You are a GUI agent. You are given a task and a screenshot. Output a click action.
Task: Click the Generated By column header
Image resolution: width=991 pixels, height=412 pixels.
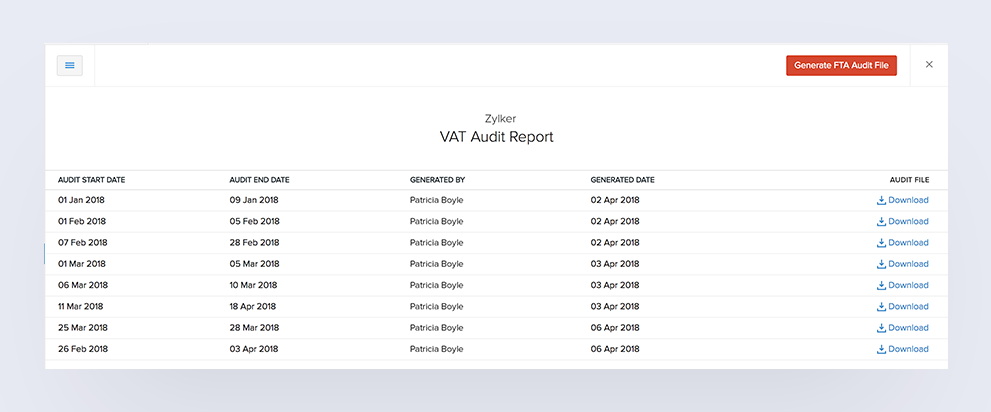(437, 180)
